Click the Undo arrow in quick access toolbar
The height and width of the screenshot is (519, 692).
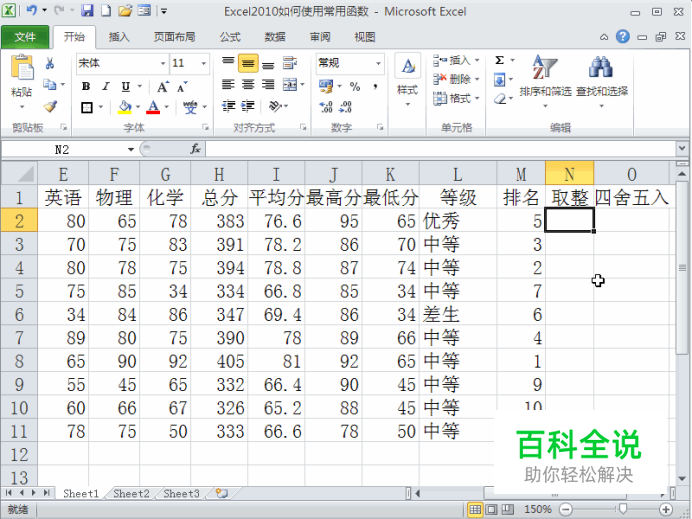click(32, 10)
